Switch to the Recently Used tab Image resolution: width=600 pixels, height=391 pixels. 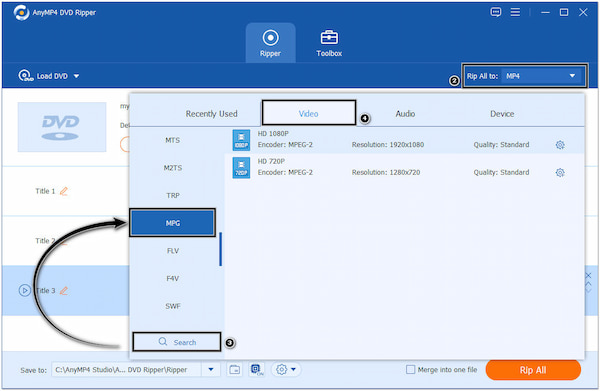tap(211, 114)
